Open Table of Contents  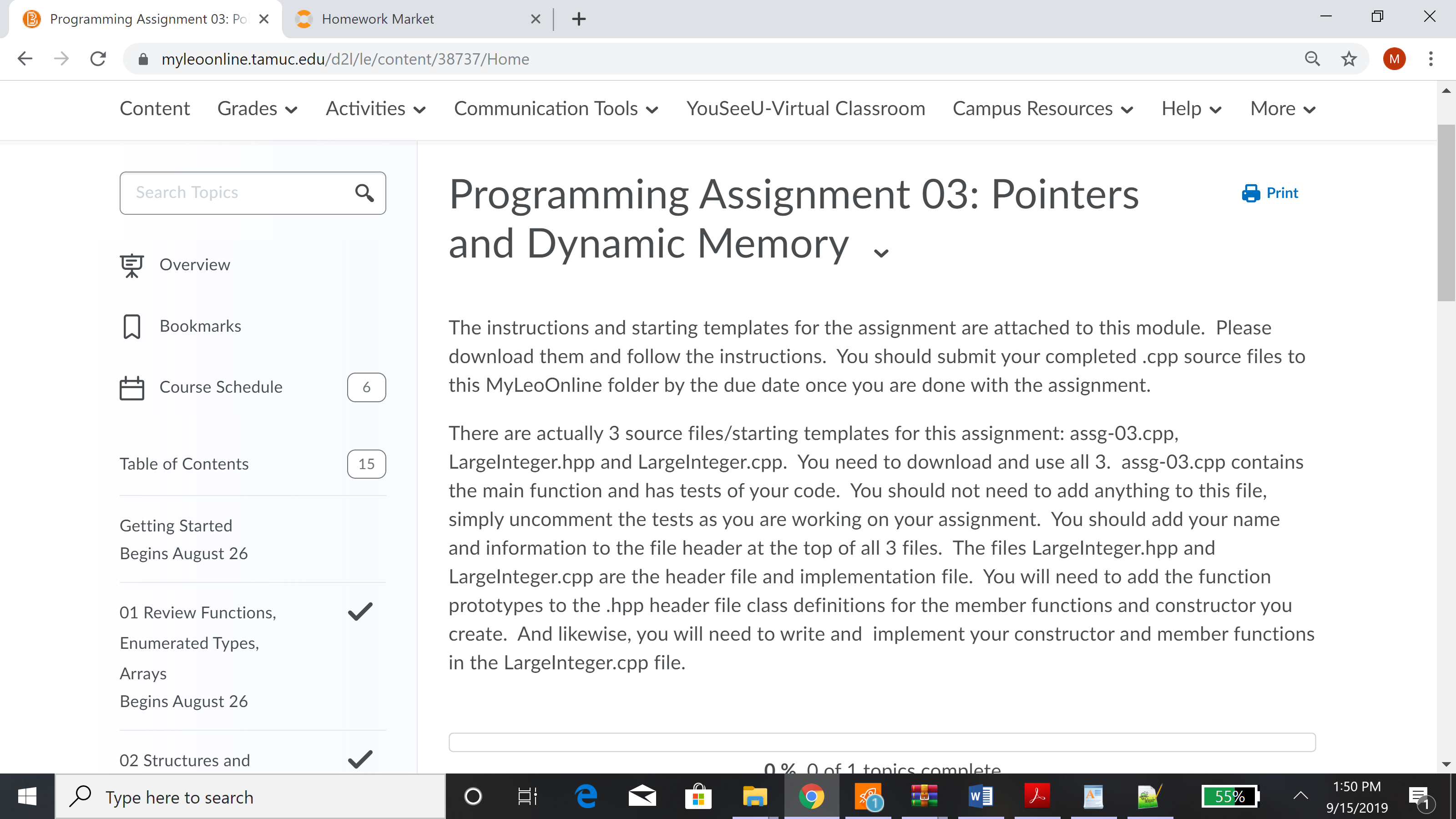point(184,465)
